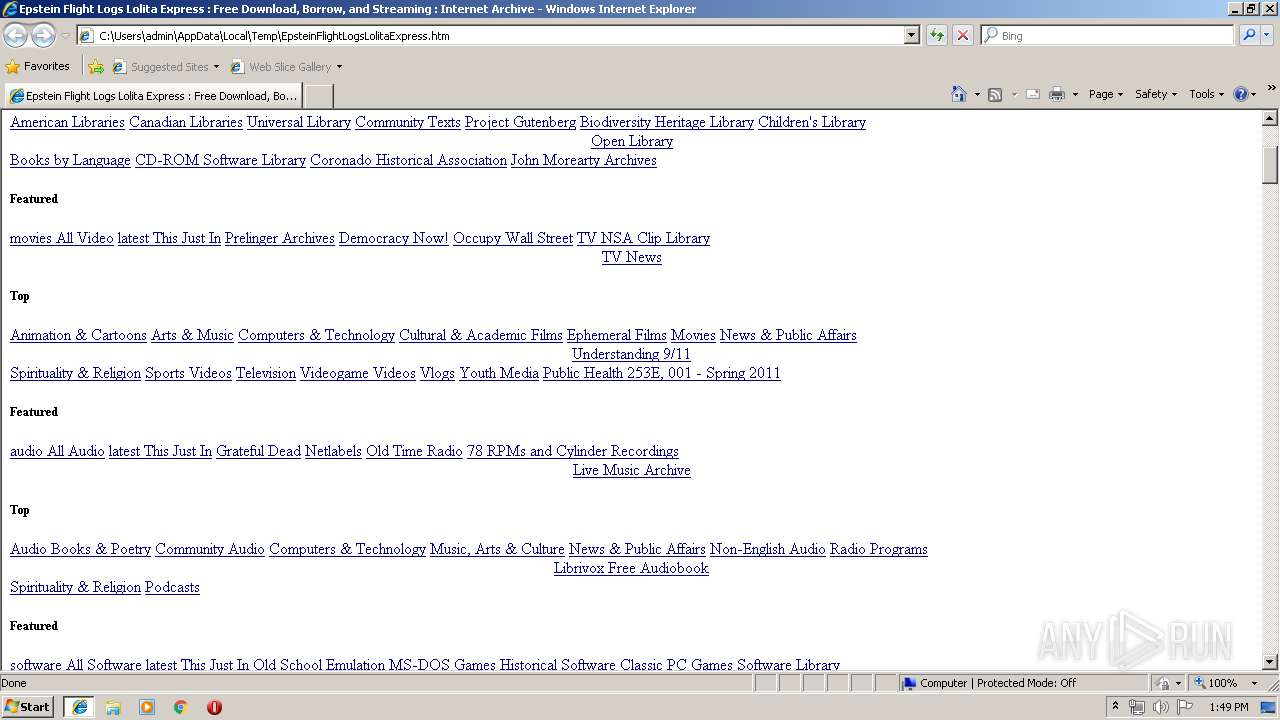Open Understanding 9/11 link

[x=631, y=354]
